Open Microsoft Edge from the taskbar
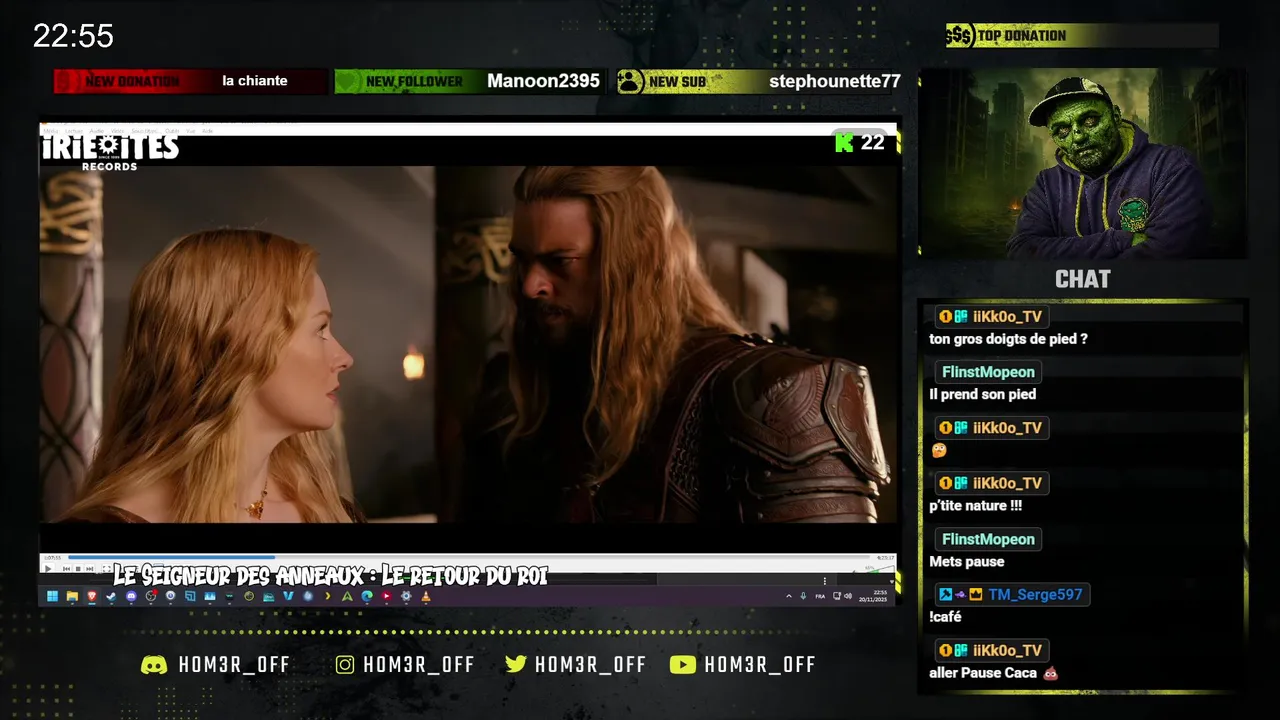1280x720 pixels. [367, 596]
